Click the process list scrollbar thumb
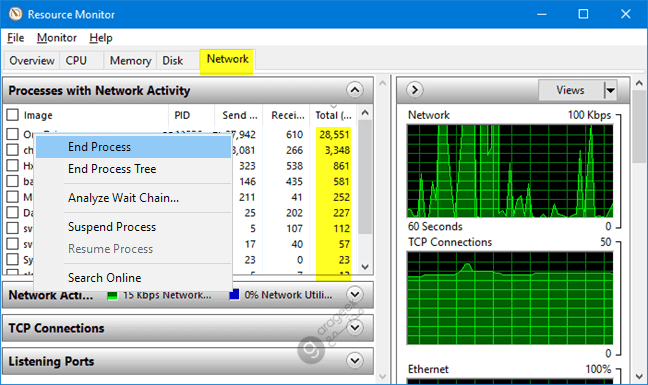Image resolution: width=648 pixels, height=385 pixels. 365,177
